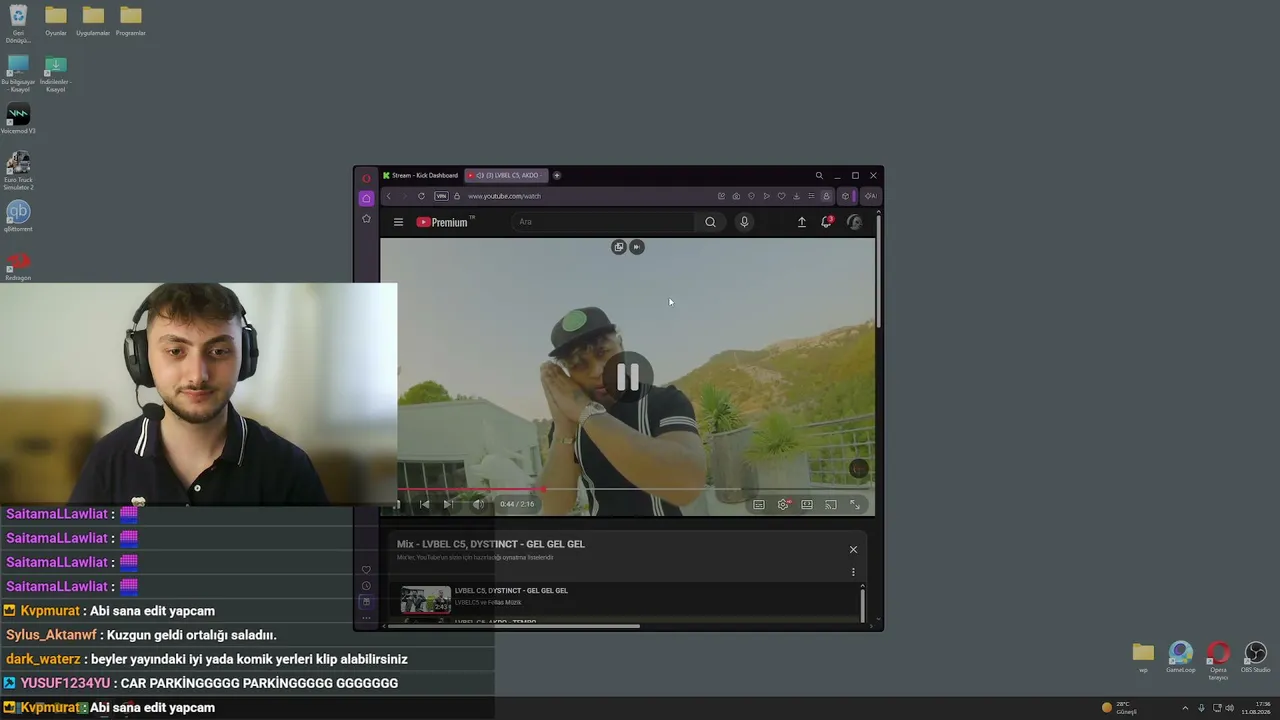
Task: Open GEL GEL GEL playlist video thumbnail
Action: (x=426, y=599)
